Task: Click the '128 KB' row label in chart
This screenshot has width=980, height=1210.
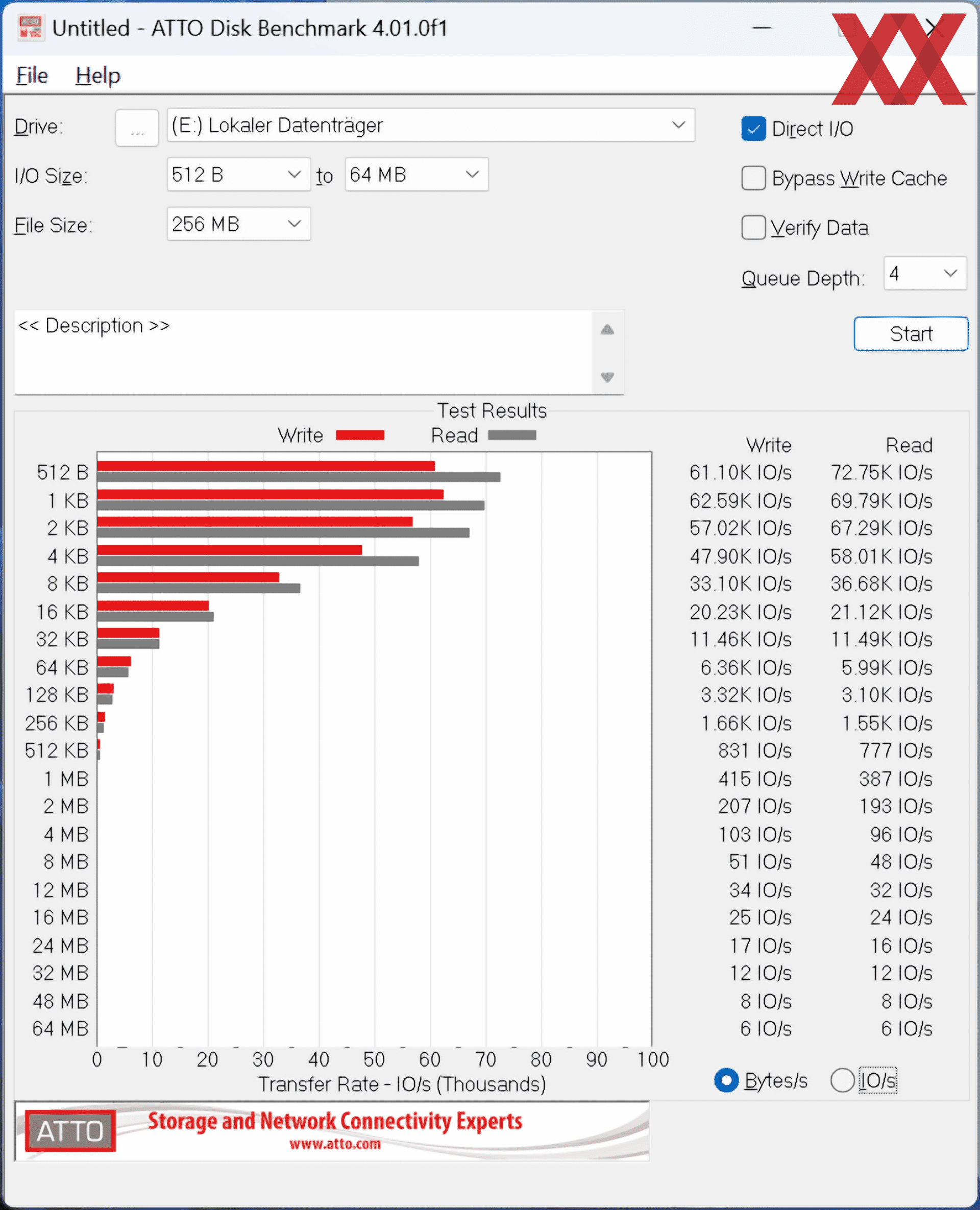Action: tap(57, 695)
